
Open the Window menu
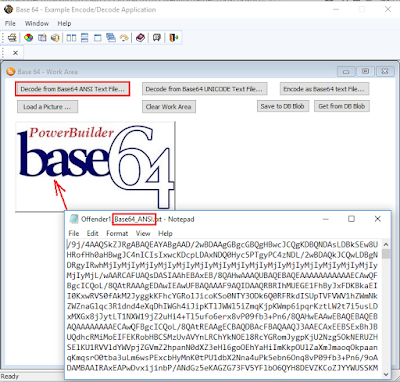click(x=37, y=23)
